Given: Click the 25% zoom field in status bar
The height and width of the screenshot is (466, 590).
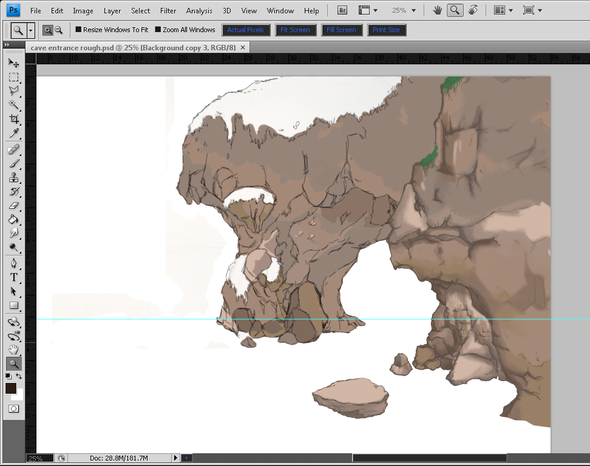Looking at the screenshot, I should point(39,458).
